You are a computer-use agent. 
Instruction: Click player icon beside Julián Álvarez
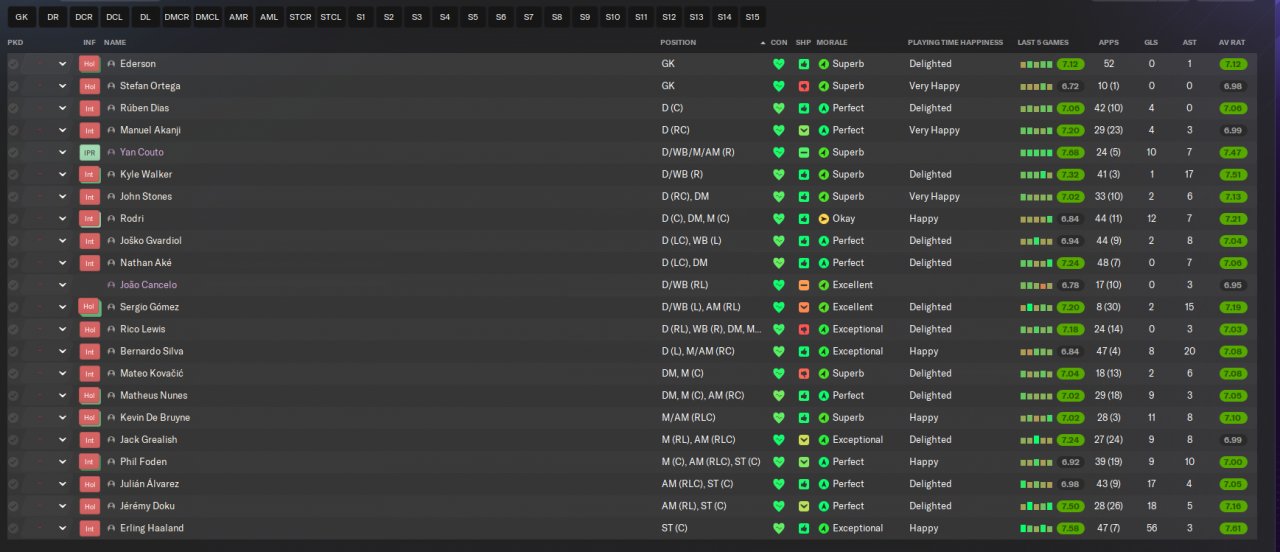(x=111, y=484)
